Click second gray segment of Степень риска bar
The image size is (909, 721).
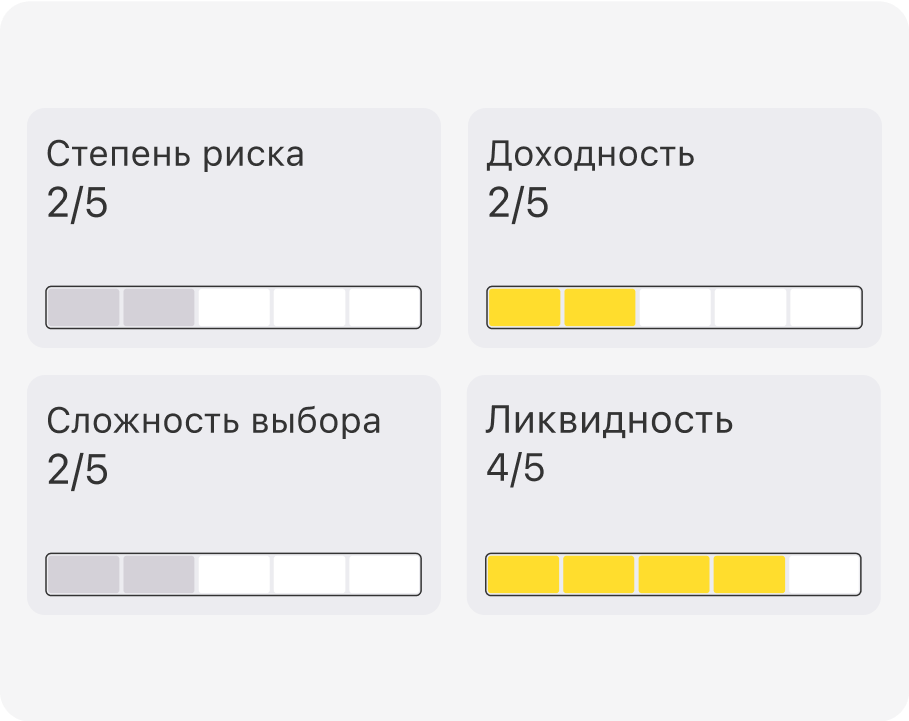point(159,307)
